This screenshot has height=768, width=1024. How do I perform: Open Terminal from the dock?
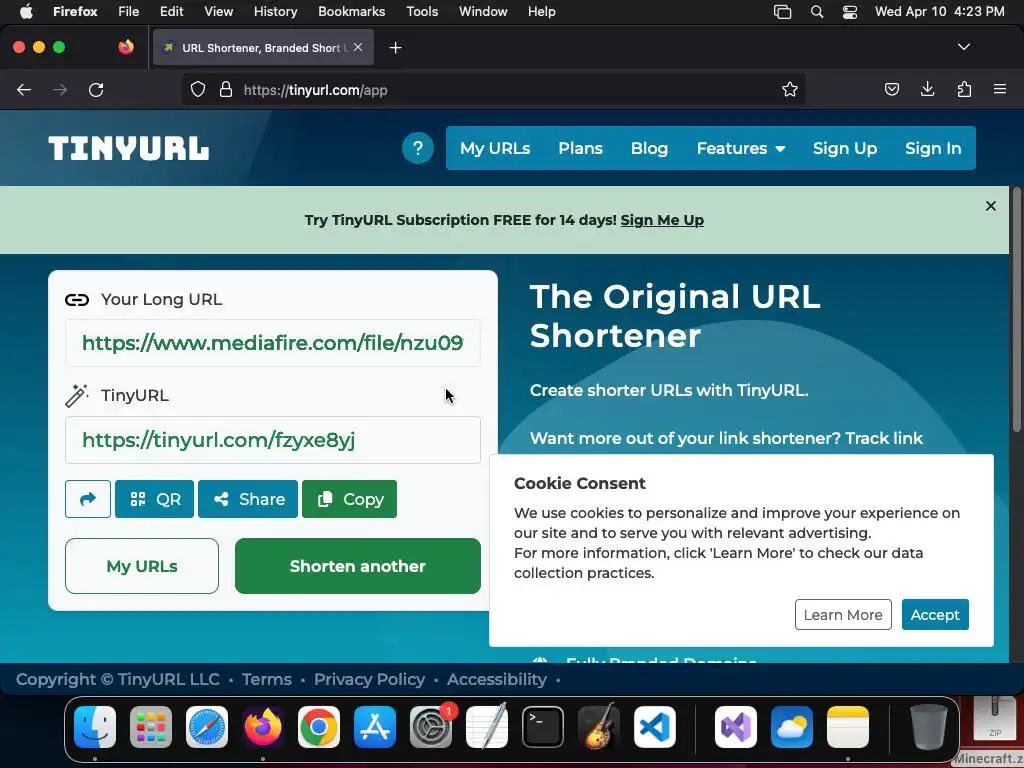543,727
